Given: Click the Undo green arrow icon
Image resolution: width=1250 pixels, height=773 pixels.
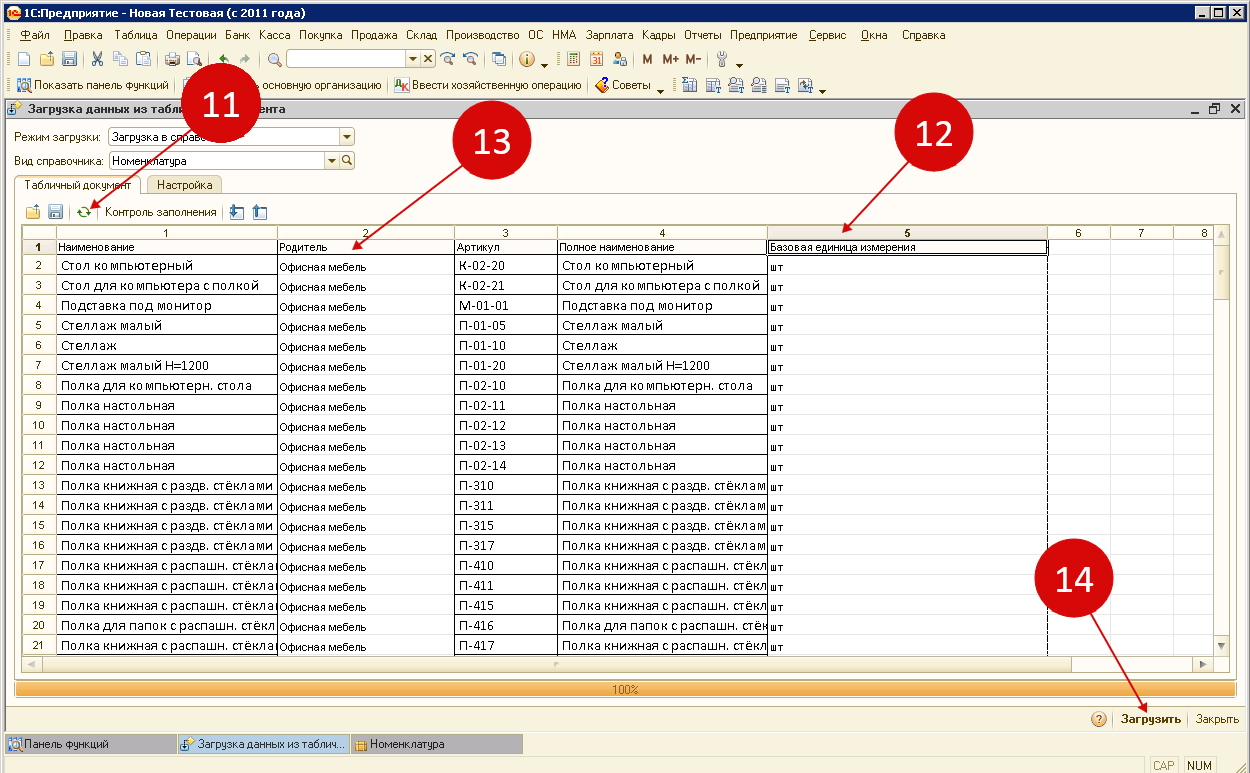Looking at the screenshot, I should pos(222,59).
